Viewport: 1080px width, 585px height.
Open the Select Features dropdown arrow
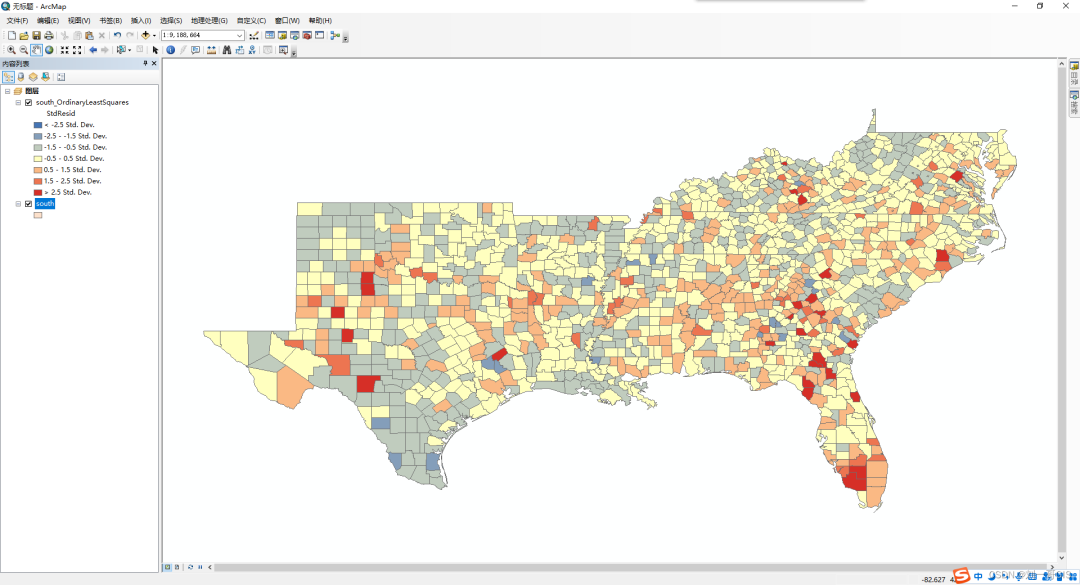click(x=129, y=50)
